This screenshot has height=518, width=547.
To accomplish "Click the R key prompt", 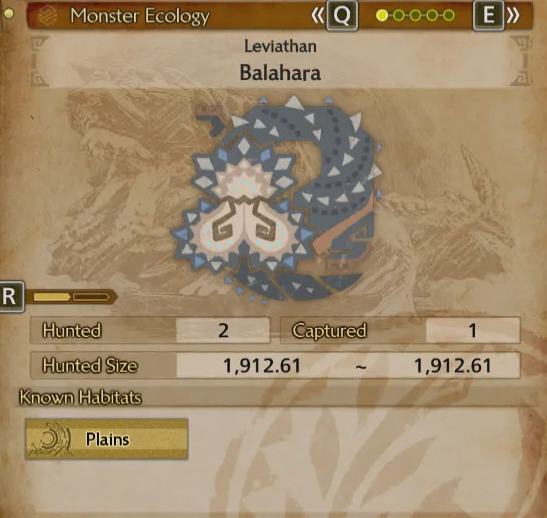I will click(x=10, y=296).
